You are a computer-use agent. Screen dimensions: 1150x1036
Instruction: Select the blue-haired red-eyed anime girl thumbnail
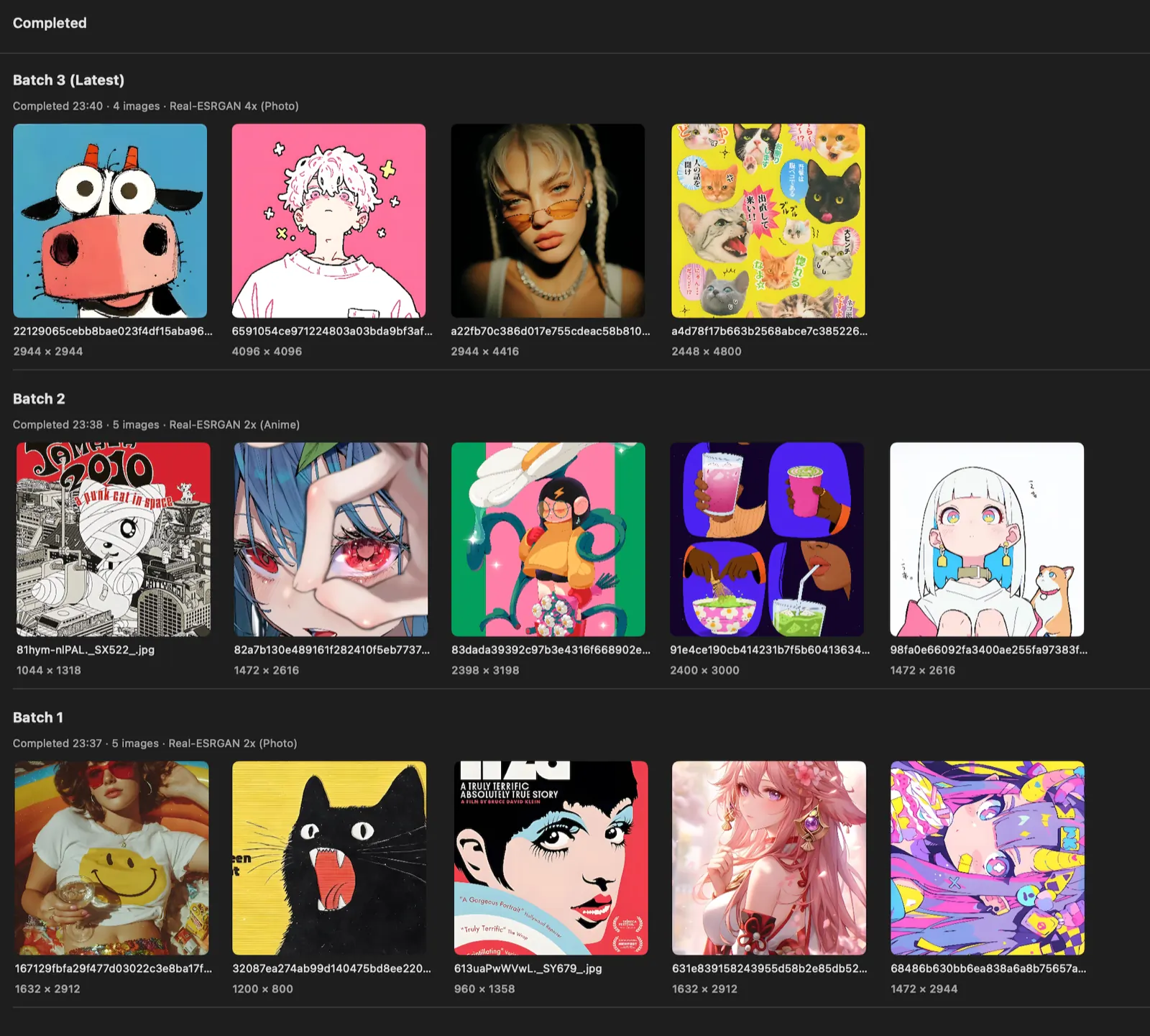[331, 539]
